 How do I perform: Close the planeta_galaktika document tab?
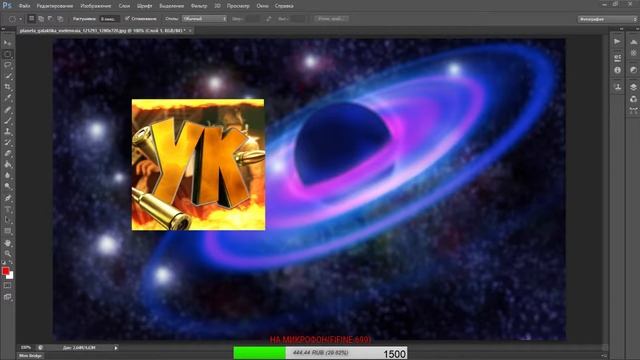[190, 31]
